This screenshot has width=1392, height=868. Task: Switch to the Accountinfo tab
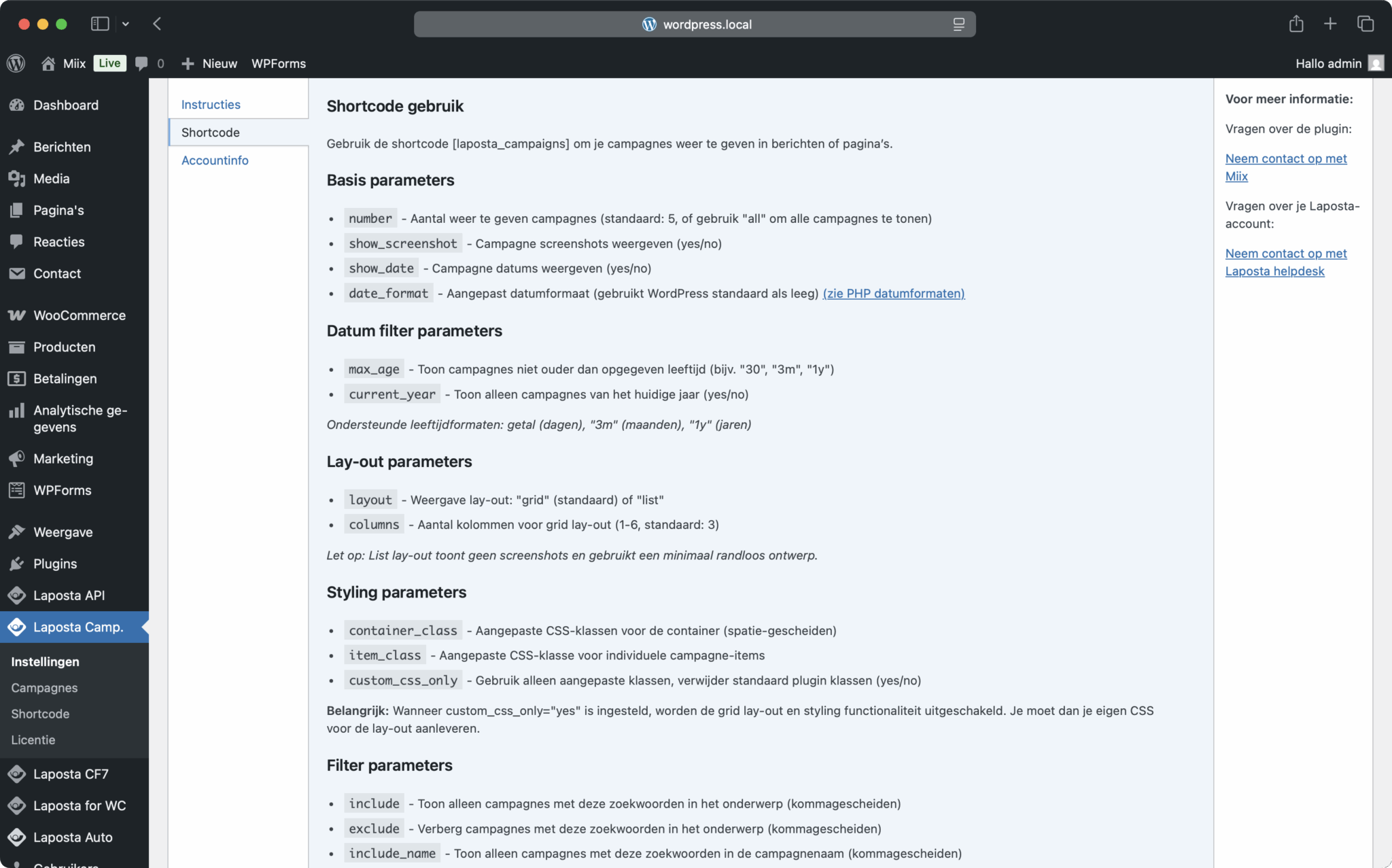point(215,160)
